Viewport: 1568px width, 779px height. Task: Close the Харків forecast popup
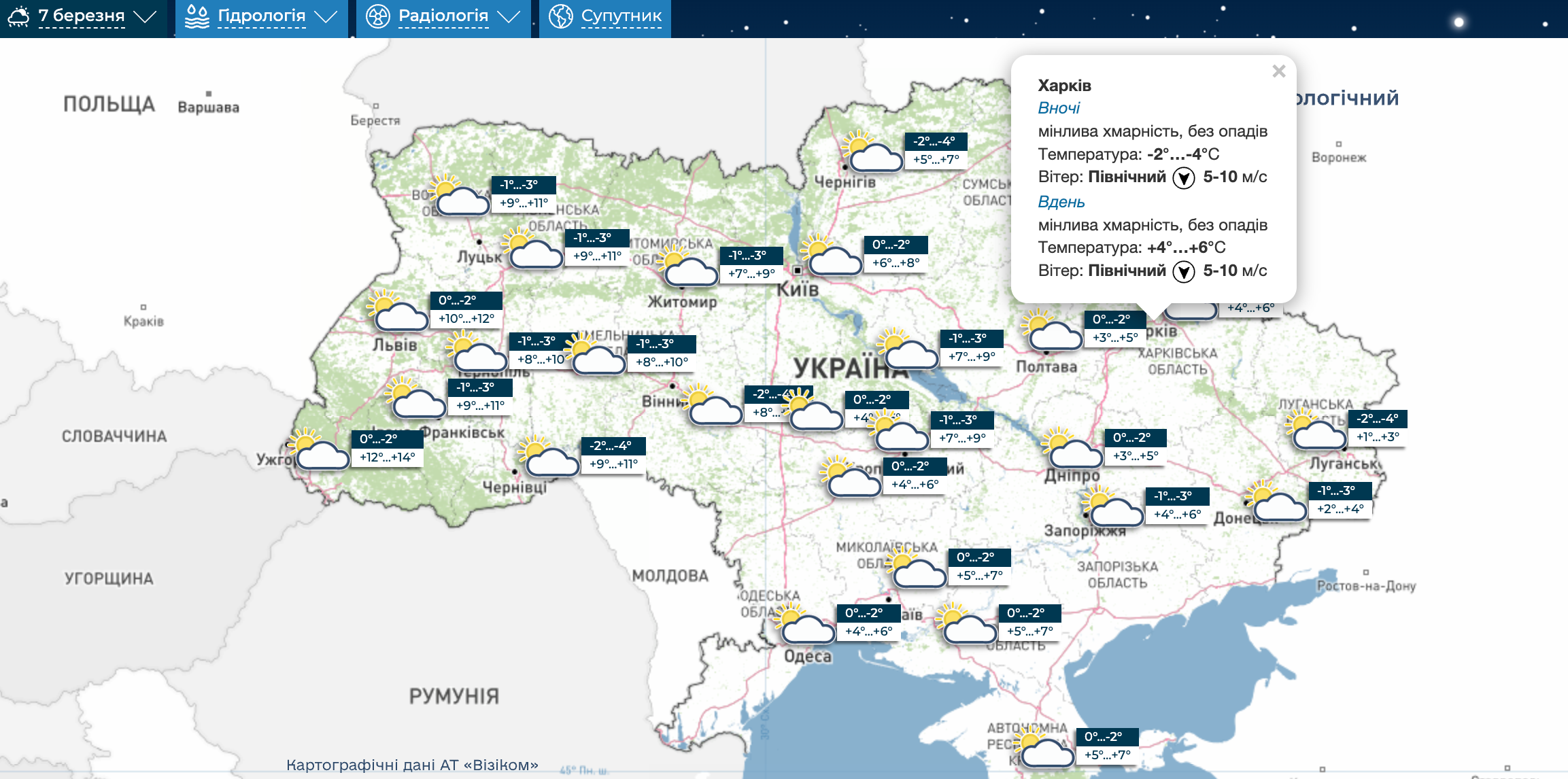(1278, 71)
